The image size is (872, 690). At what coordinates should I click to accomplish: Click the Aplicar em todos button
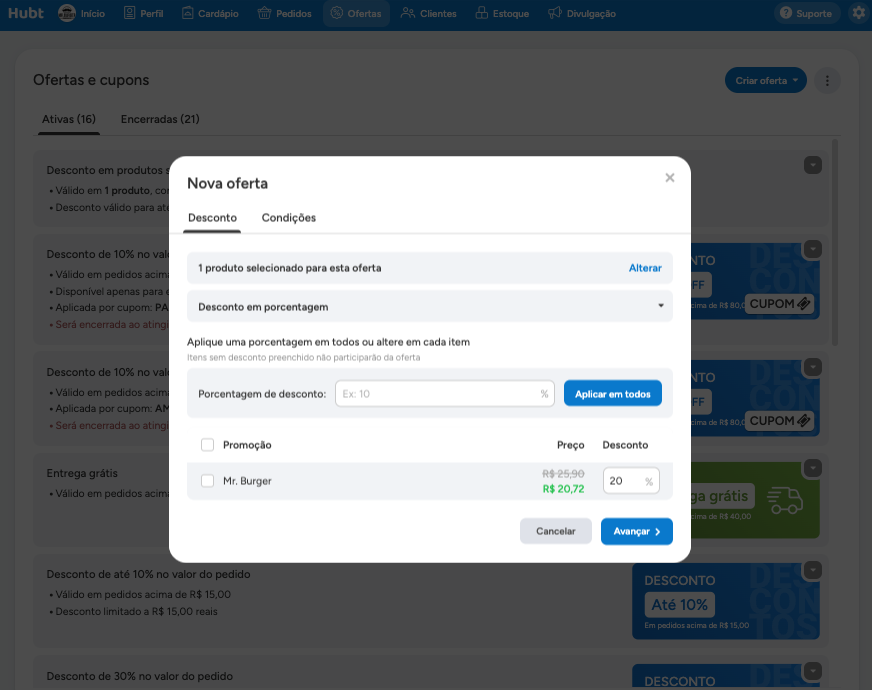(x=612, y=394)
